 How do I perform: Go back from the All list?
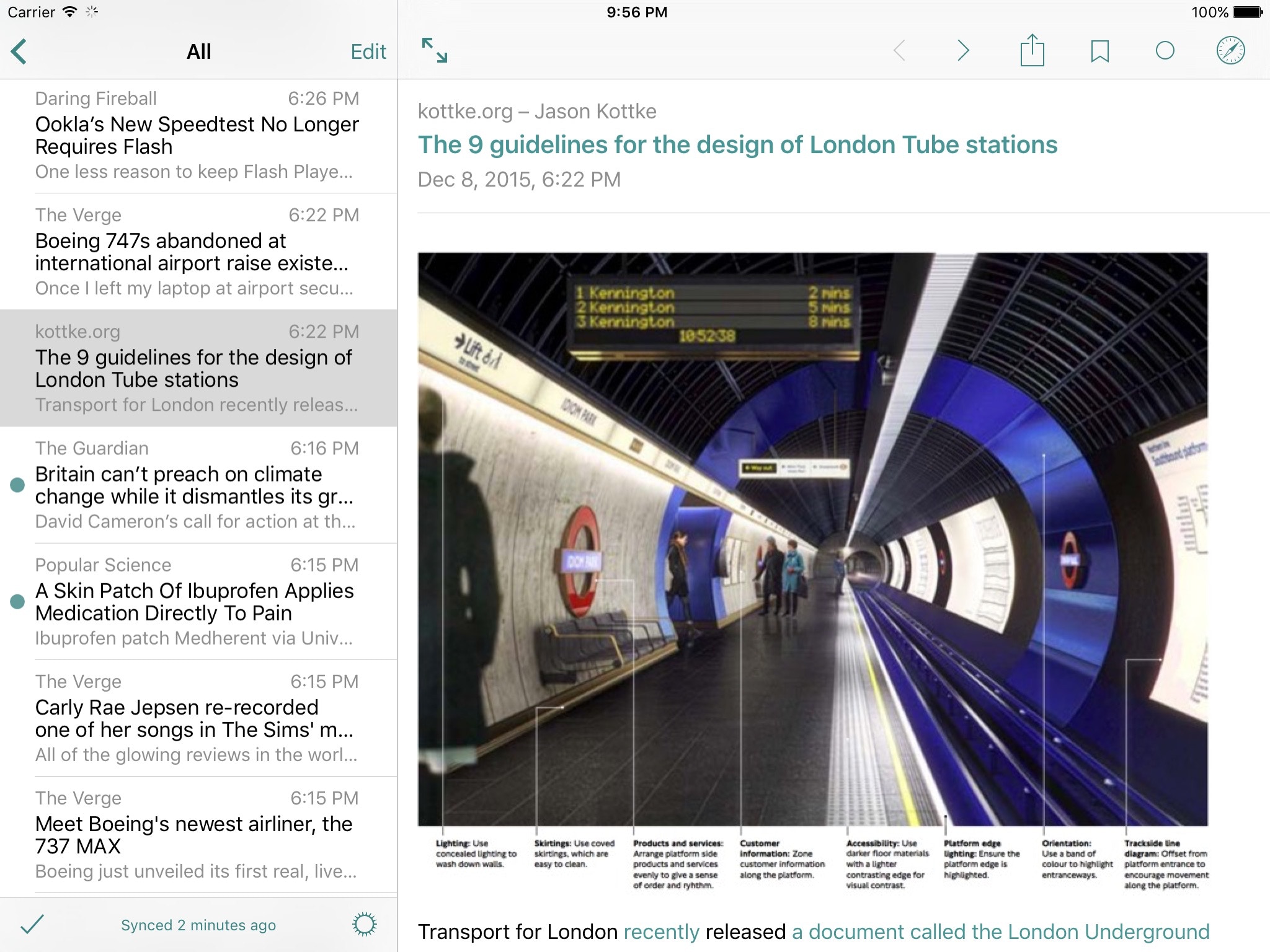[19, 51]
